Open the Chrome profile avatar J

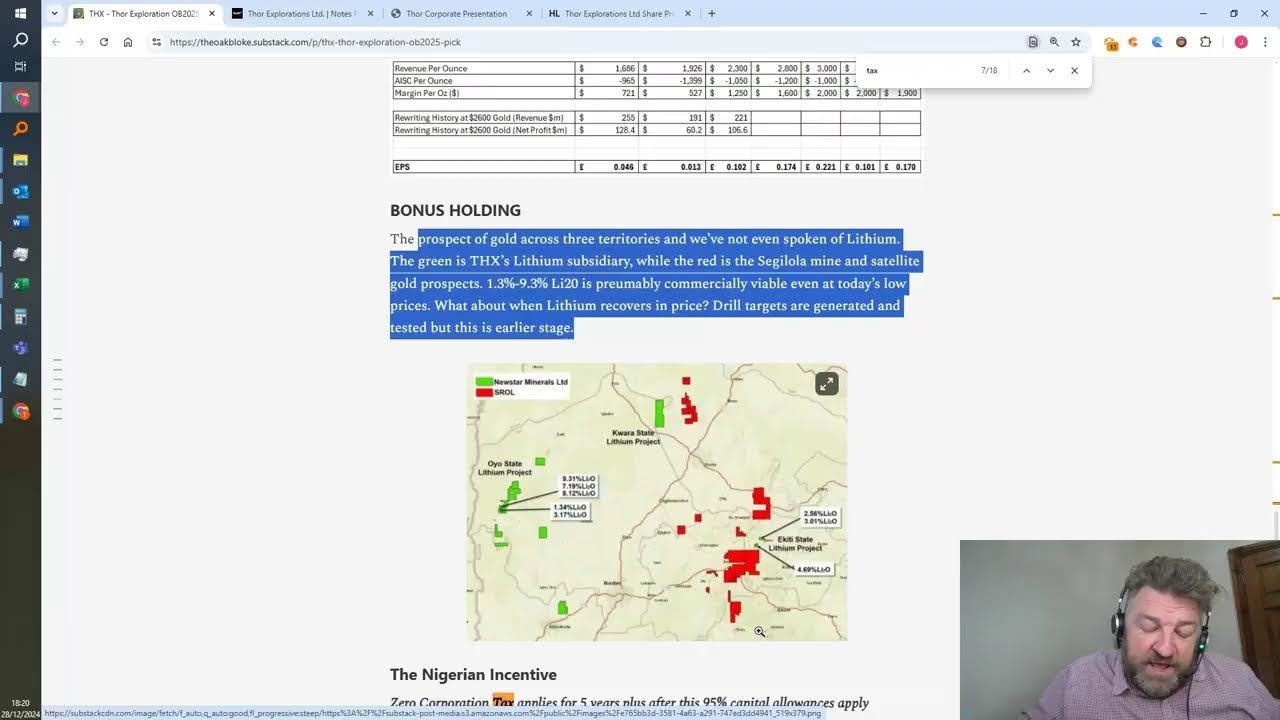tap(1241, 42)
